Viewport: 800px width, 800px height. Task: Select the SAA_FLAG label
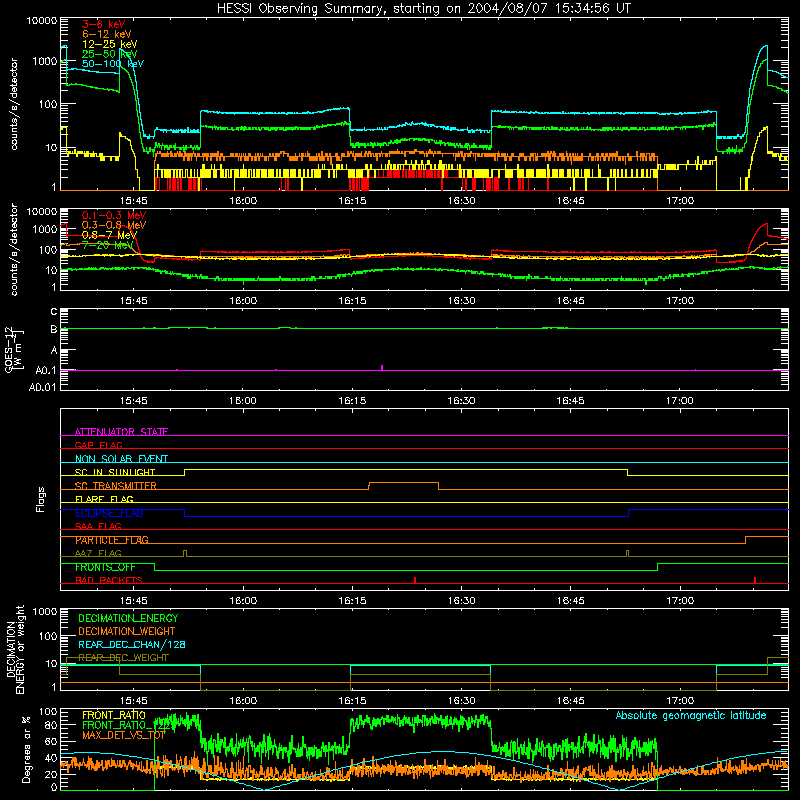tap(98, 526)
